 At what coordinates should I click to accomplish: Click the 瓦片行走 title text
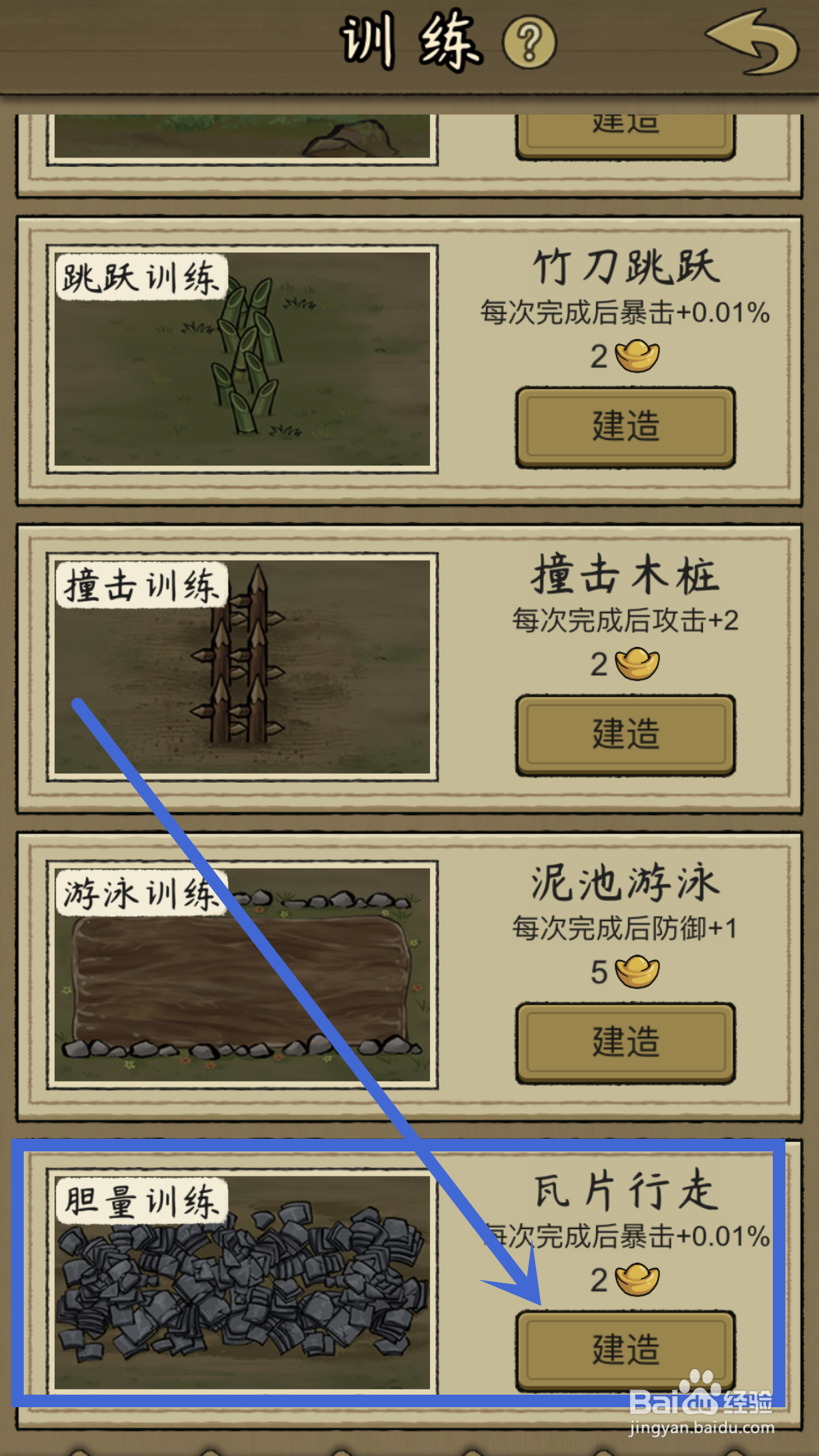coord(625,1191)
